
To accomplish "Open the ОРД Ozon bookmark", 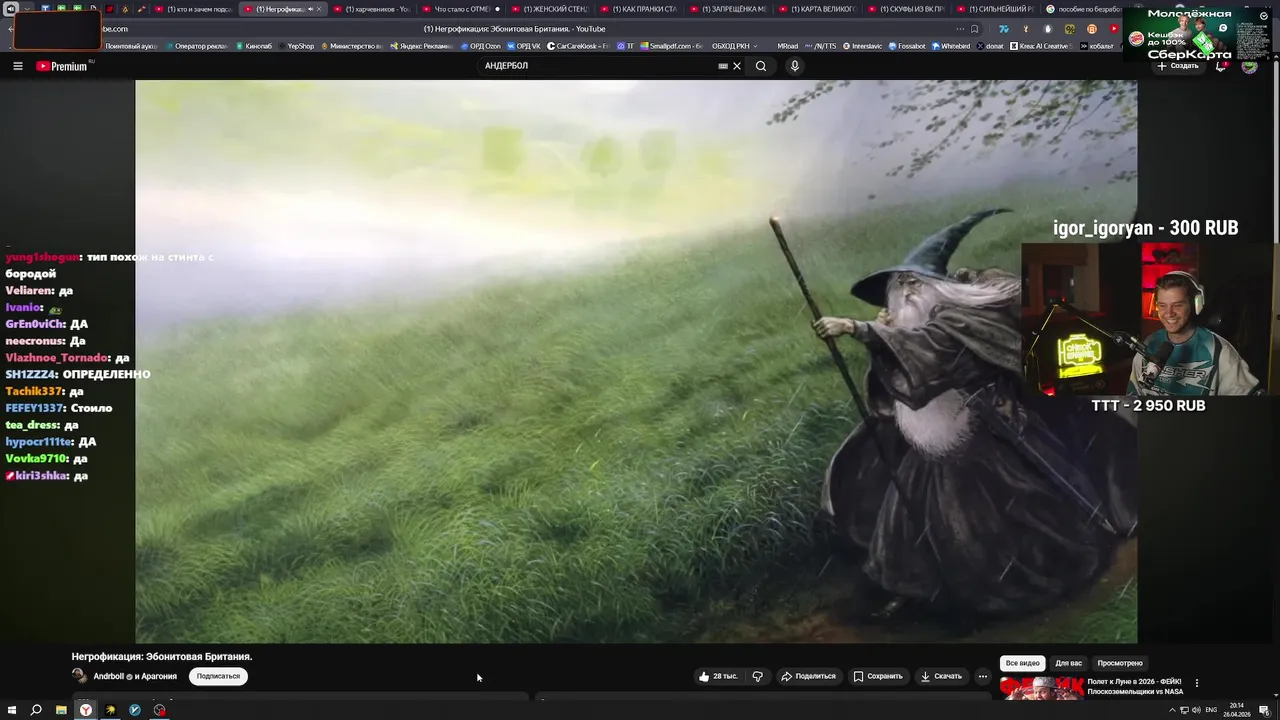I will tap(480, 46).
